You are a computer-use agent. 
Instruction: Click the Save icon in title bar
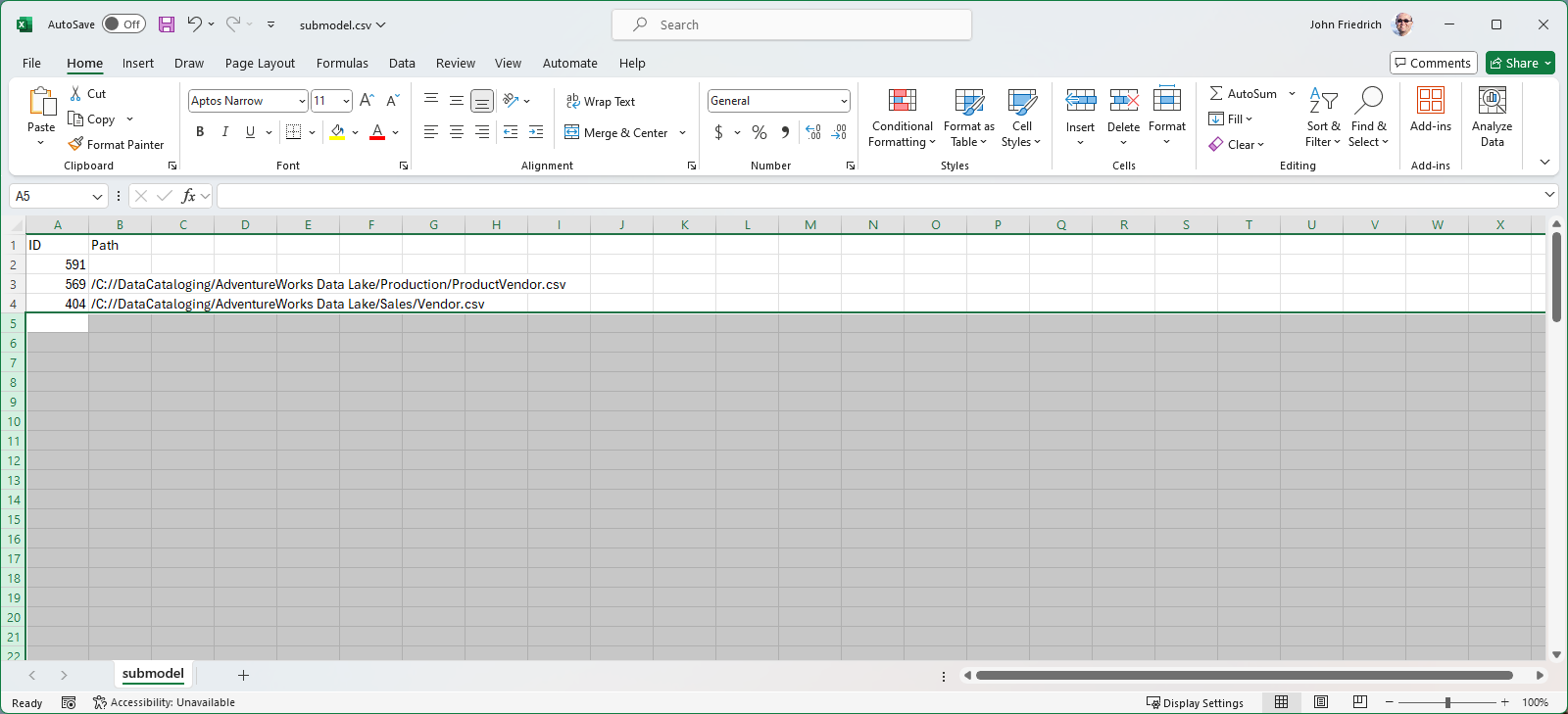coord(167,24)
